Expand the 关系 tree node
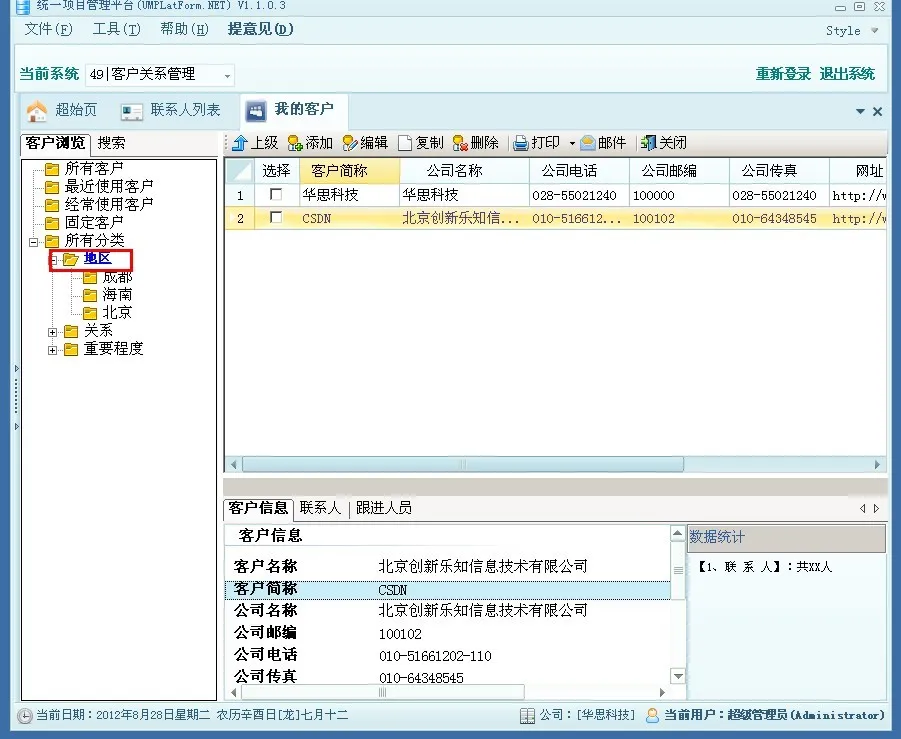 [x=53, y=331]
